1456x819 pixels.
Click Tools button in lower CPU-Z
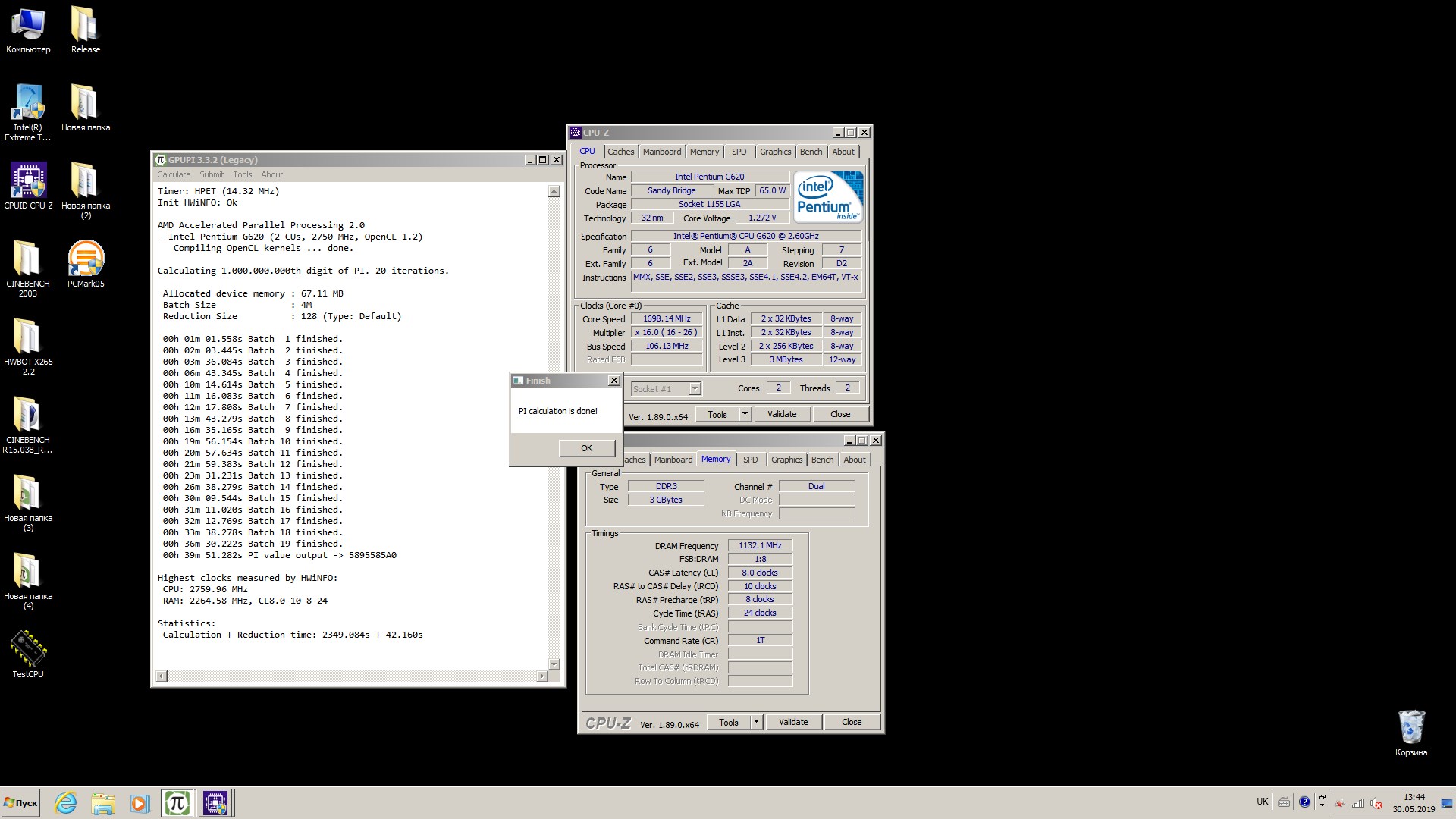click(728, 722)
